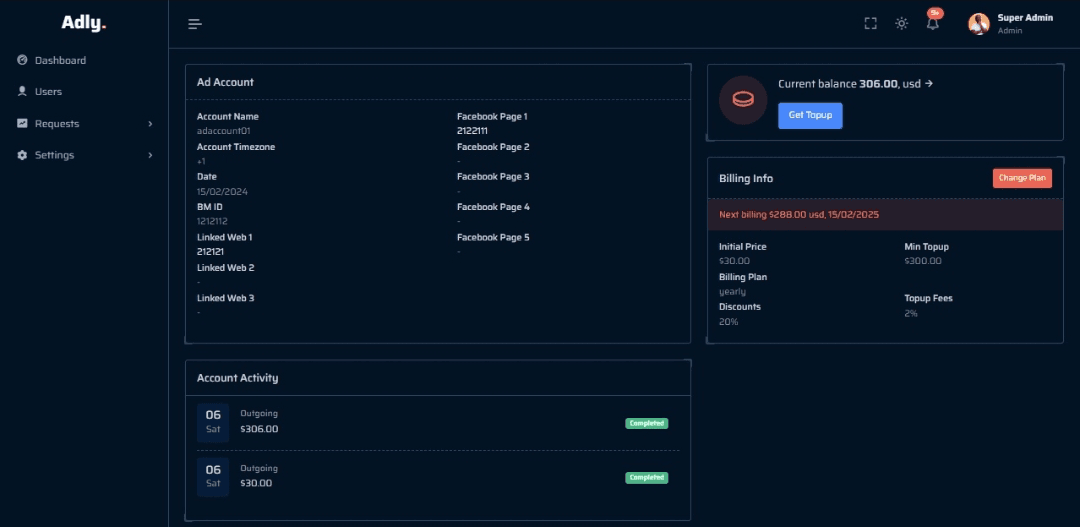Click the coin balance icon
This screenshot has height=527, width=1080.
[x=742, y=101]
